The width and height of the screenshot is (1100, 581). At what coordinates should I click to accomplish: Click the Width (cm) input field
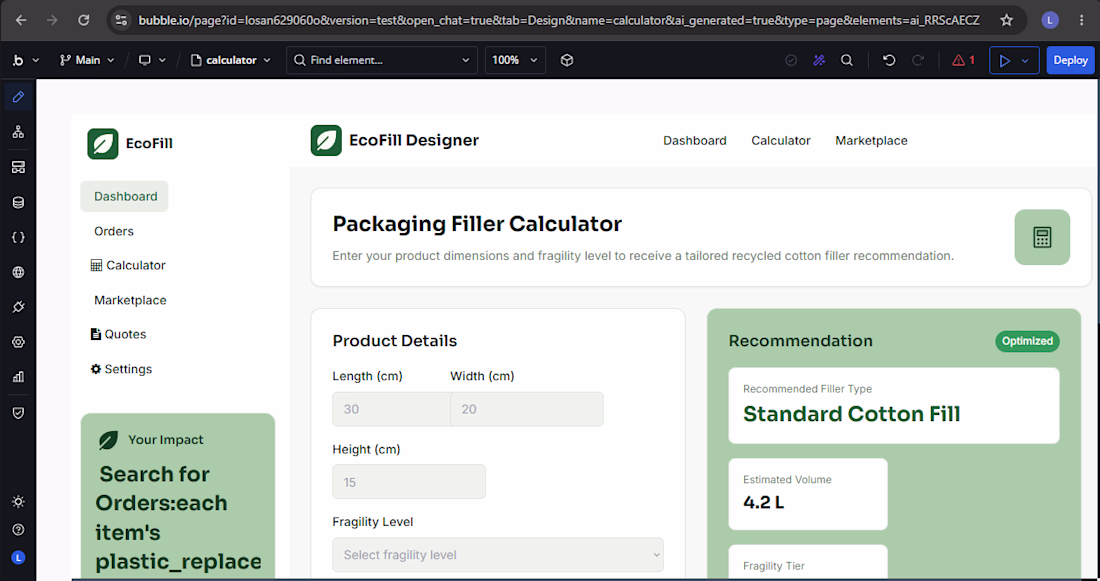click(x=526, y=409)
